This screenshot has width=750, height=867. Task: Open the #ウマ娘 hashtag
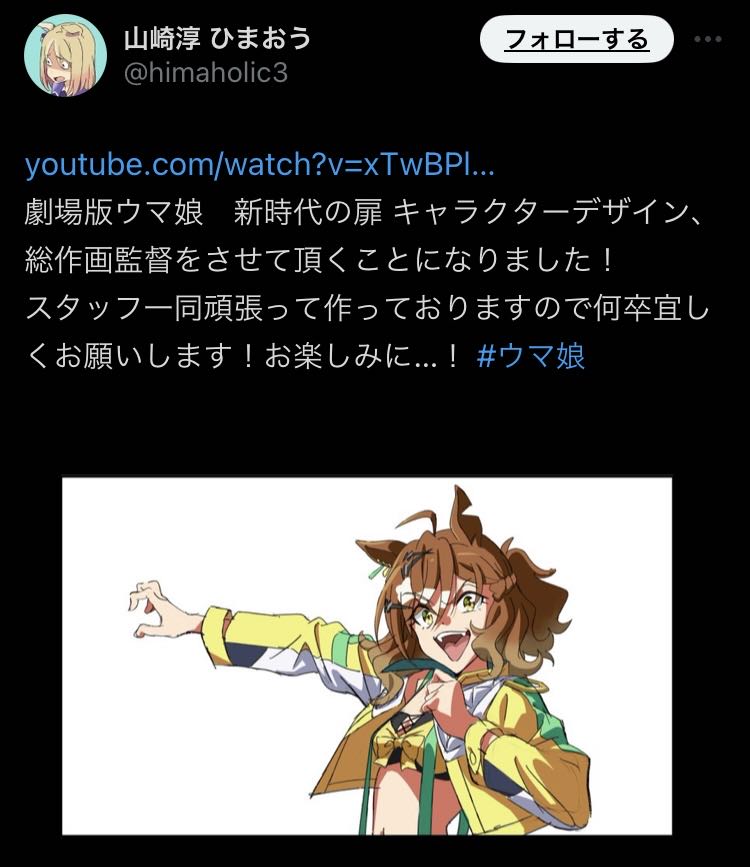point(530,356)
